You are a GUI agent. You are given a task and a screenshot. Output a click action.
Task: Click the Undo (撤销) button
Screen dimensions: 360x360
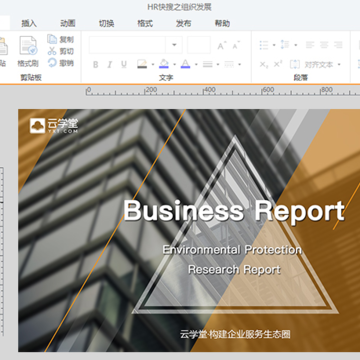pos(60,63)
